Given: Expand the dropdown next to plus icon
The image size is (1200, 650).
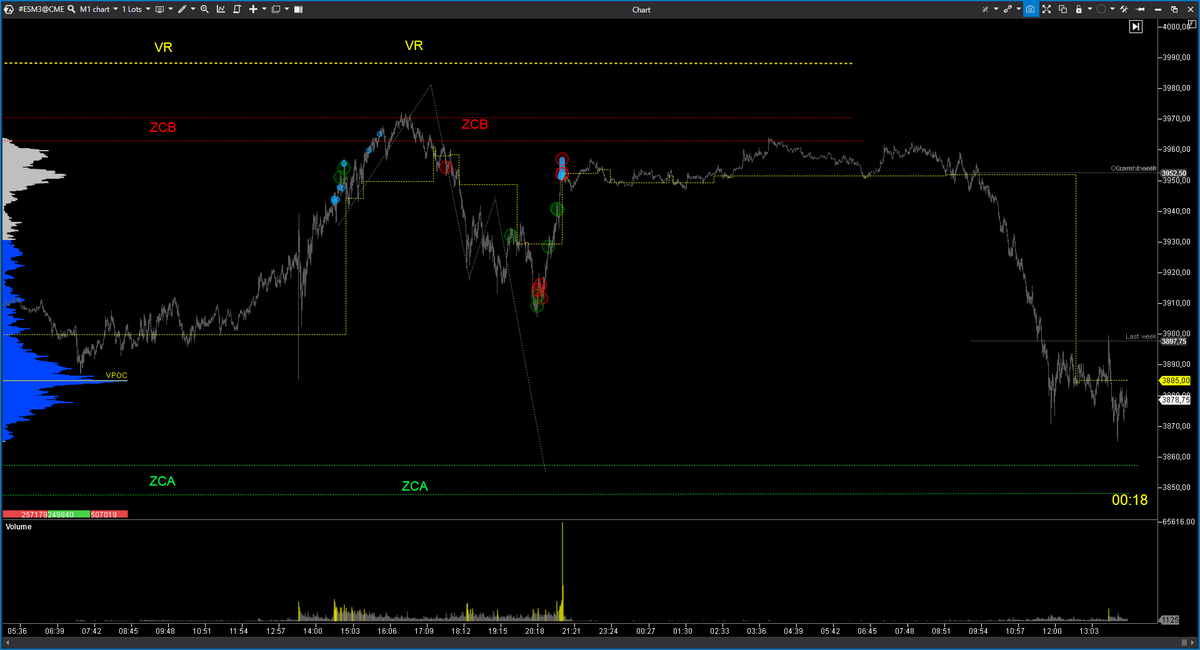Looking at the screenshot, I should (x=264, y=9).
